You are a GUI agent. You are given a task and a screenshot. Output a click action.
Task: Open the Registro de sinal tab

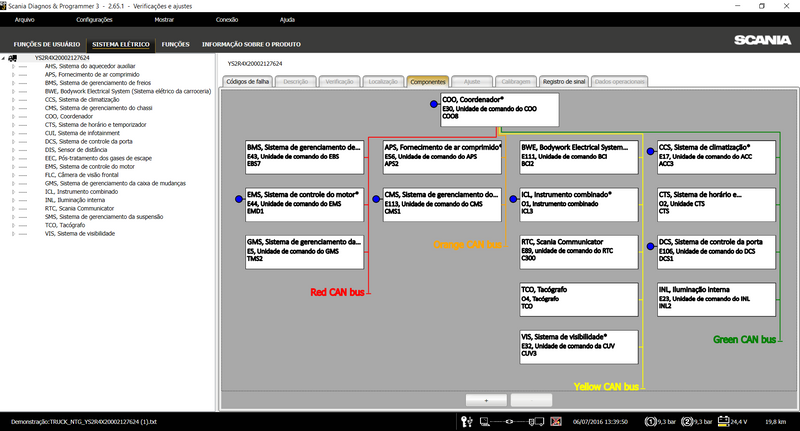click(x=564, y=82)
